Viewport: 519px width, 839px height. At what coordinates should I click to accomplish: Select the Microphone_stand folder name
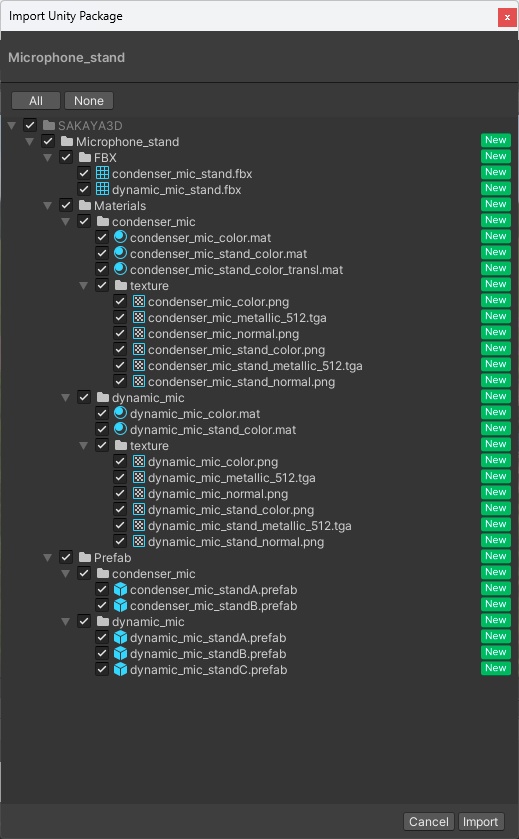[x=127, y=142]
